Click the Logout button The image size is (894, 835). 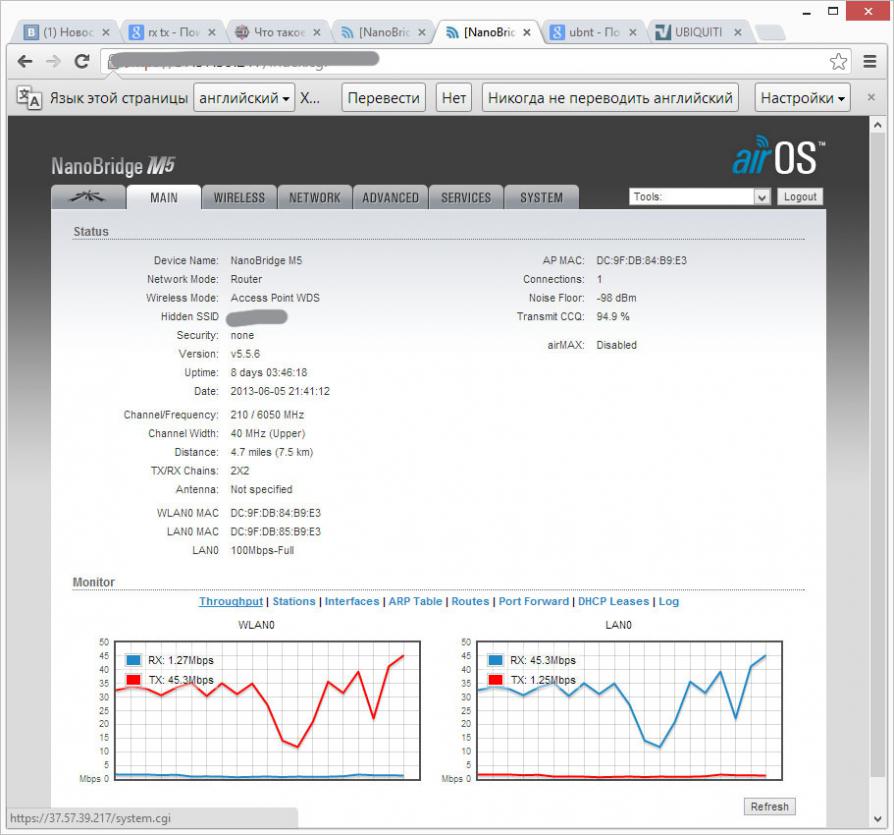(x=800, y=197)
